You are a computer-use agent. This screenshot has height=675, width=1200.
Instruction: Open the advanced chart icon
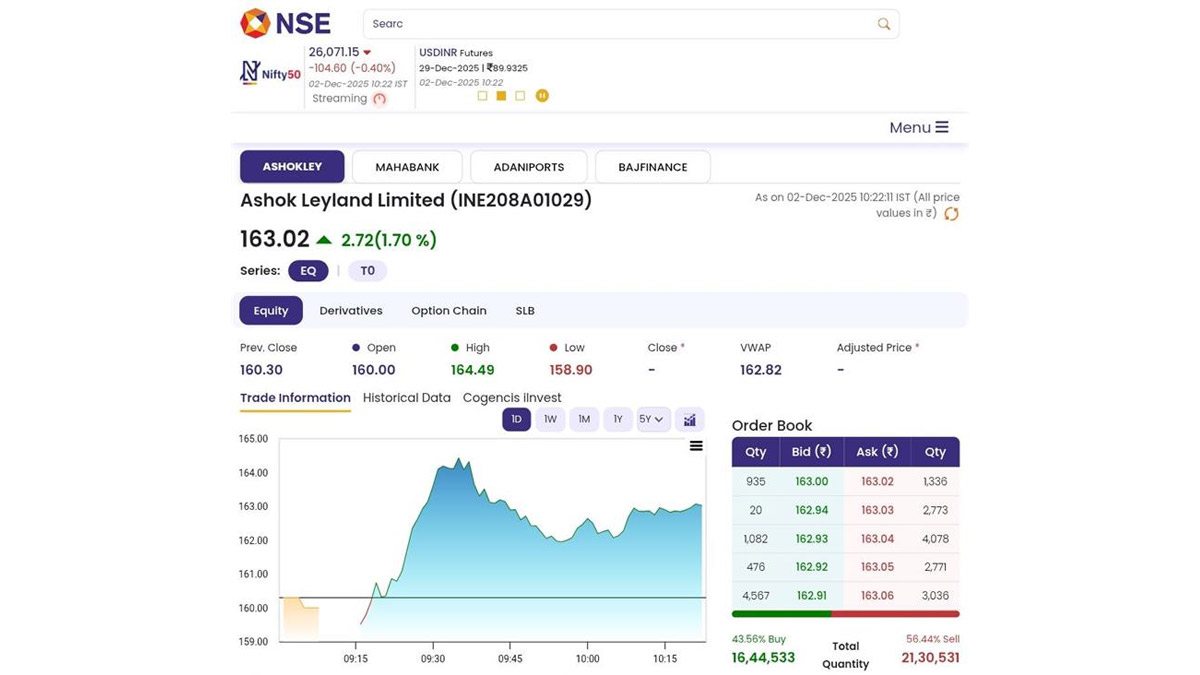pyautogui.click(x=690, y=420)
